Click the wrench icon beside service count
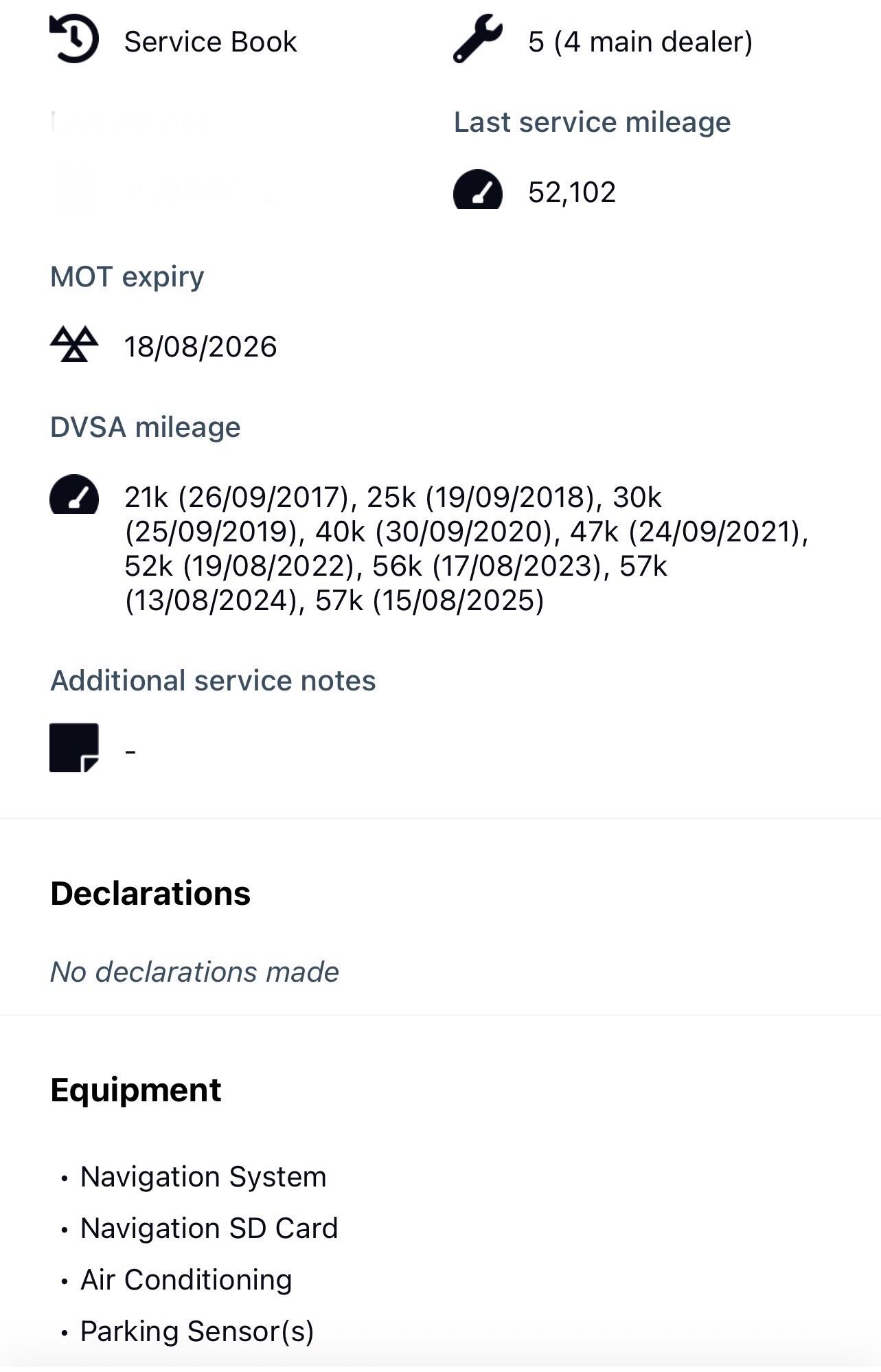 point(478,39)
